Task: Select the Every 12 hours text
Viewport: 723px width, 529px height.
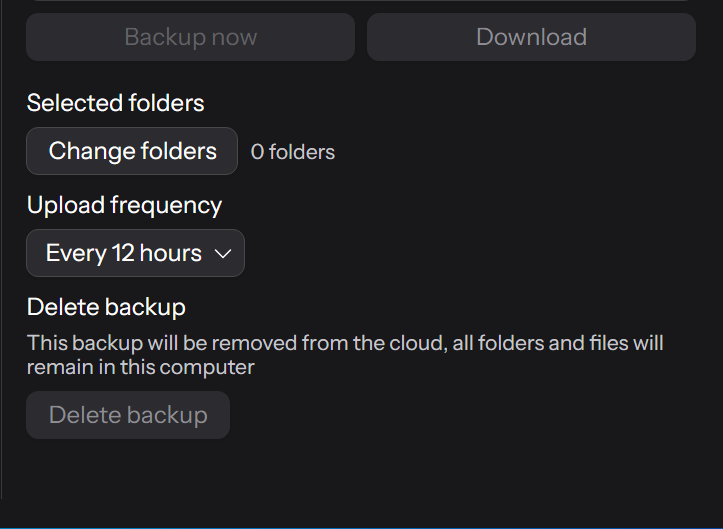Action: click(x=123, y=254)
